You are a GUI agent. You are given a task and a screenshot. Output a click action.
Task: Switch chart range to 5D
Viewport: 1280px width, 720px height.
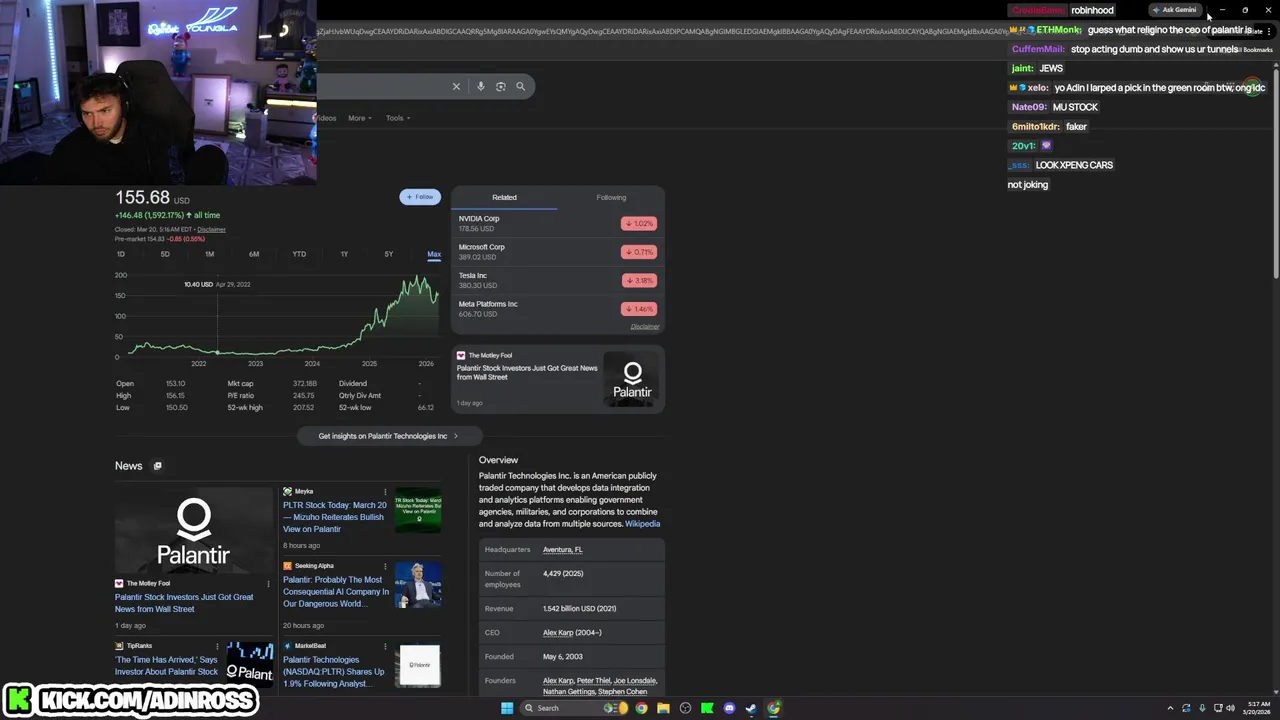(165, 254)
